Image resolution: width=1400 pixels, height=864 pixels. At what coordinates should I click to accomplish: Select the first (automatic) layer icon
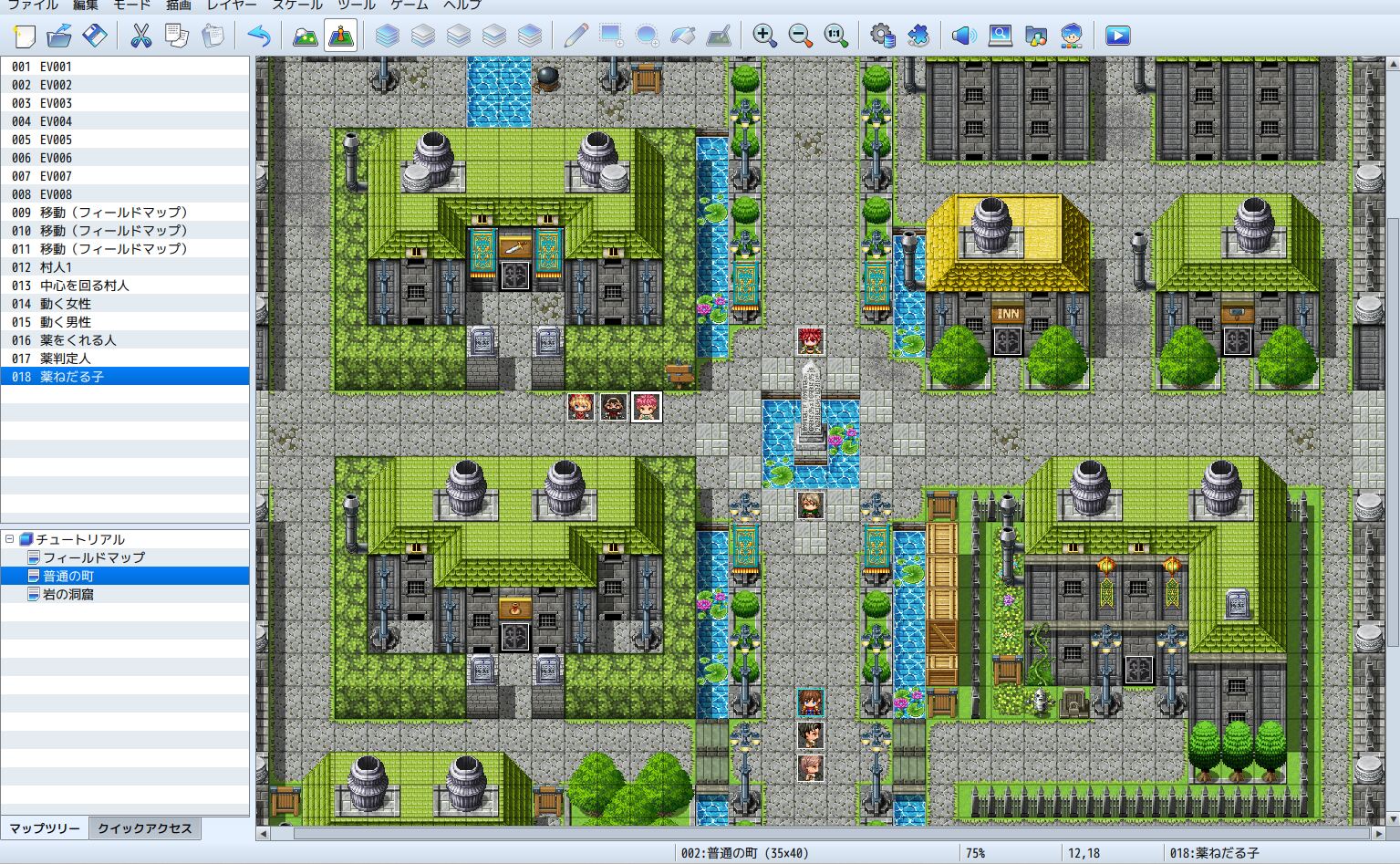tap(387, 36)
